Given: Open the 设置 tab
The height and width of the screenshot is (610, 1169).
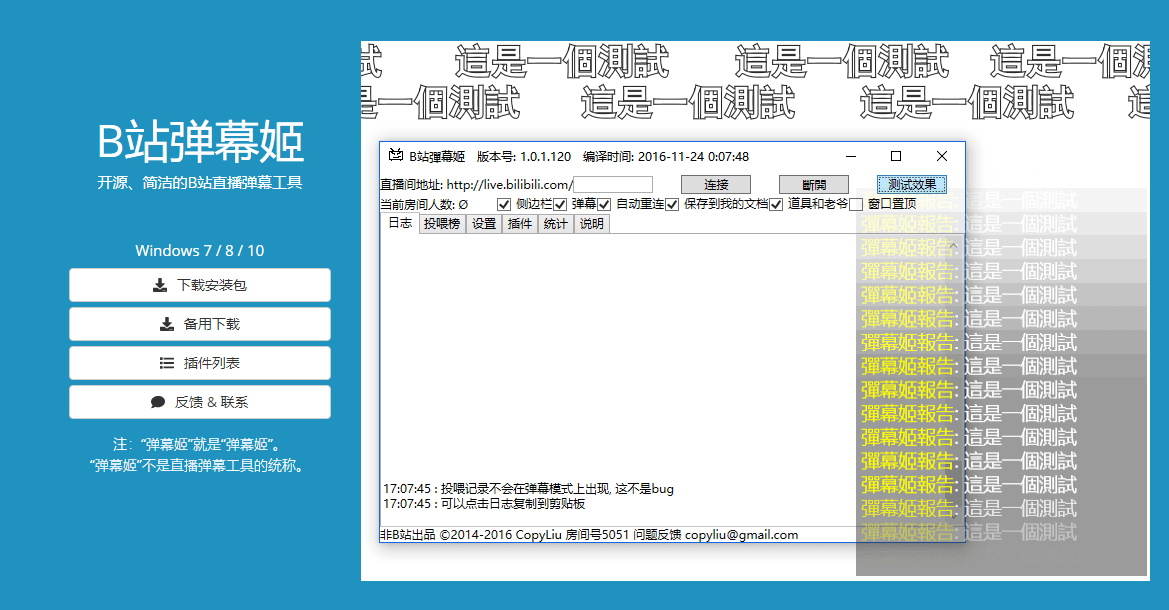Looking at the screenshot, I should (x=484, y=224).
